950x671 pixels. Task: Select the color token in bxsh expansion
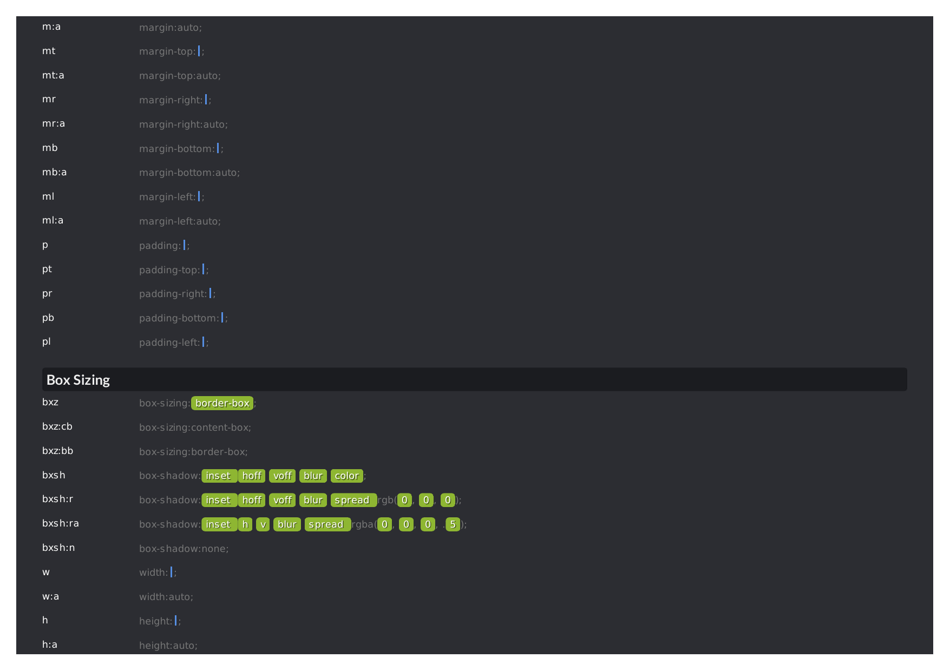click(346, 476)
